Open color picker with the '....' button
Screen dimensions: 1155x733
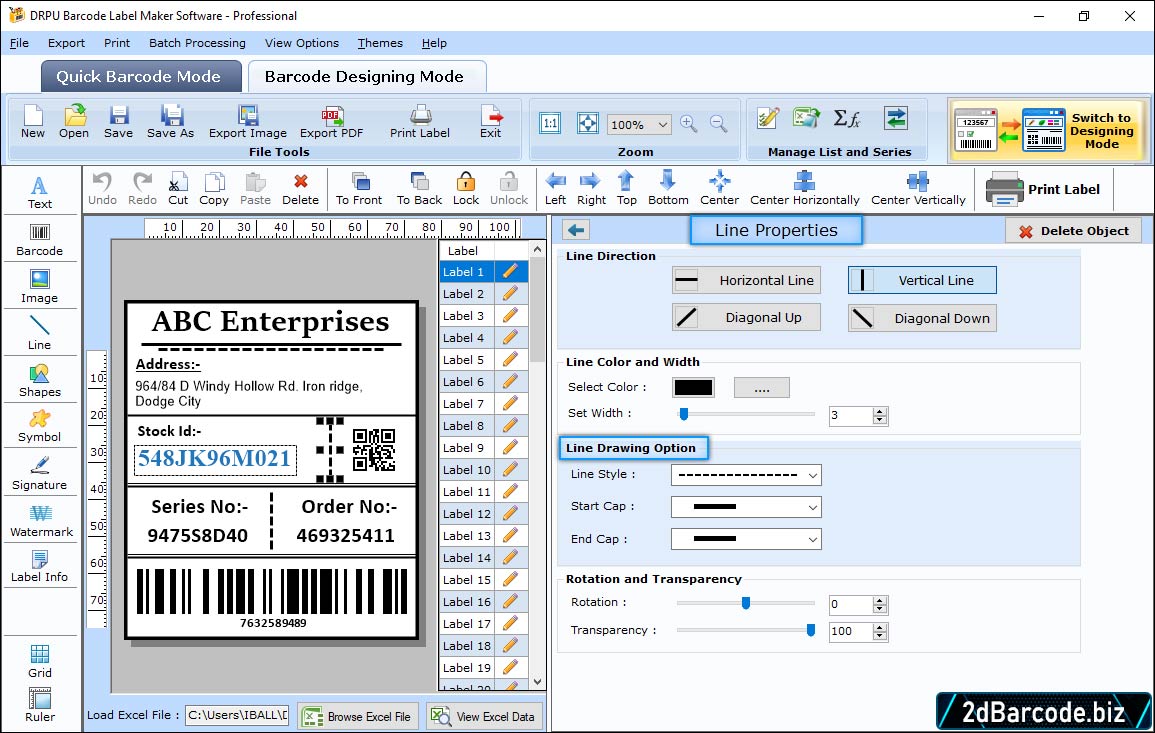point(762,387)
